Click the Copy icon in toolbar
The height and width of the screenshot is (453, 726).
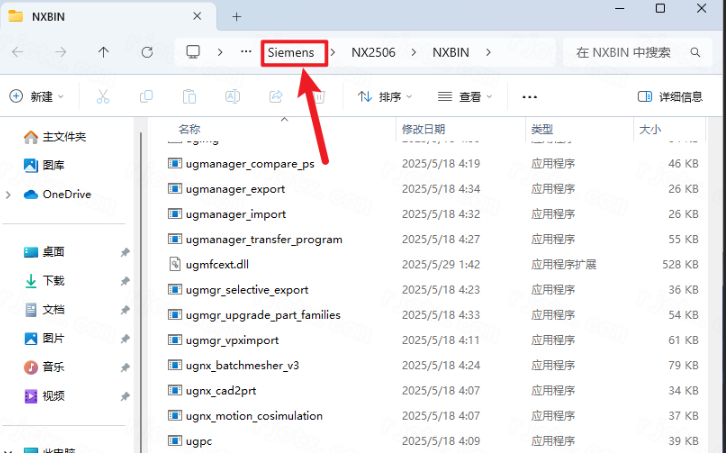[x=146, y=97]
